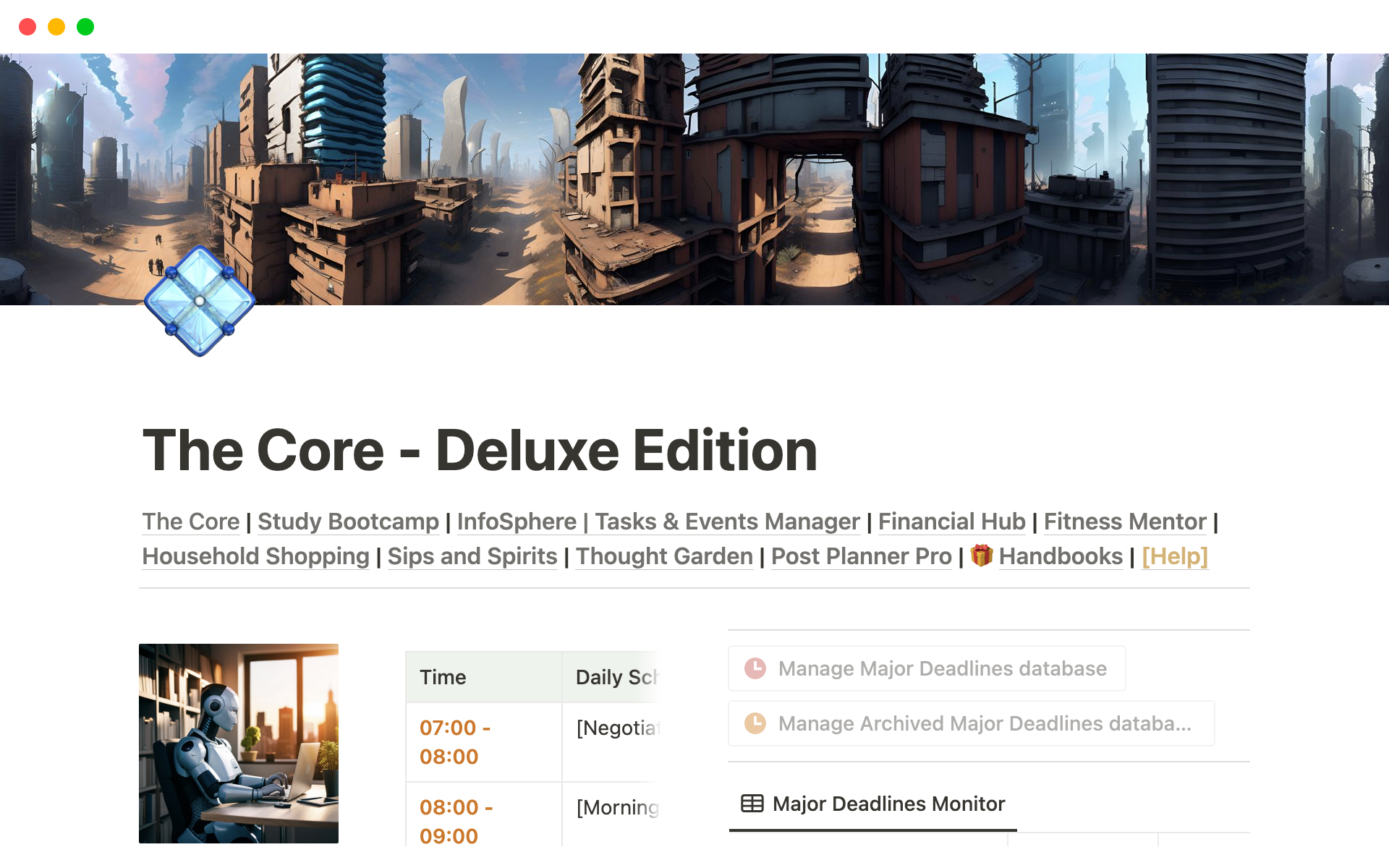Click the gift icon before Handbooks

[981, 556]
